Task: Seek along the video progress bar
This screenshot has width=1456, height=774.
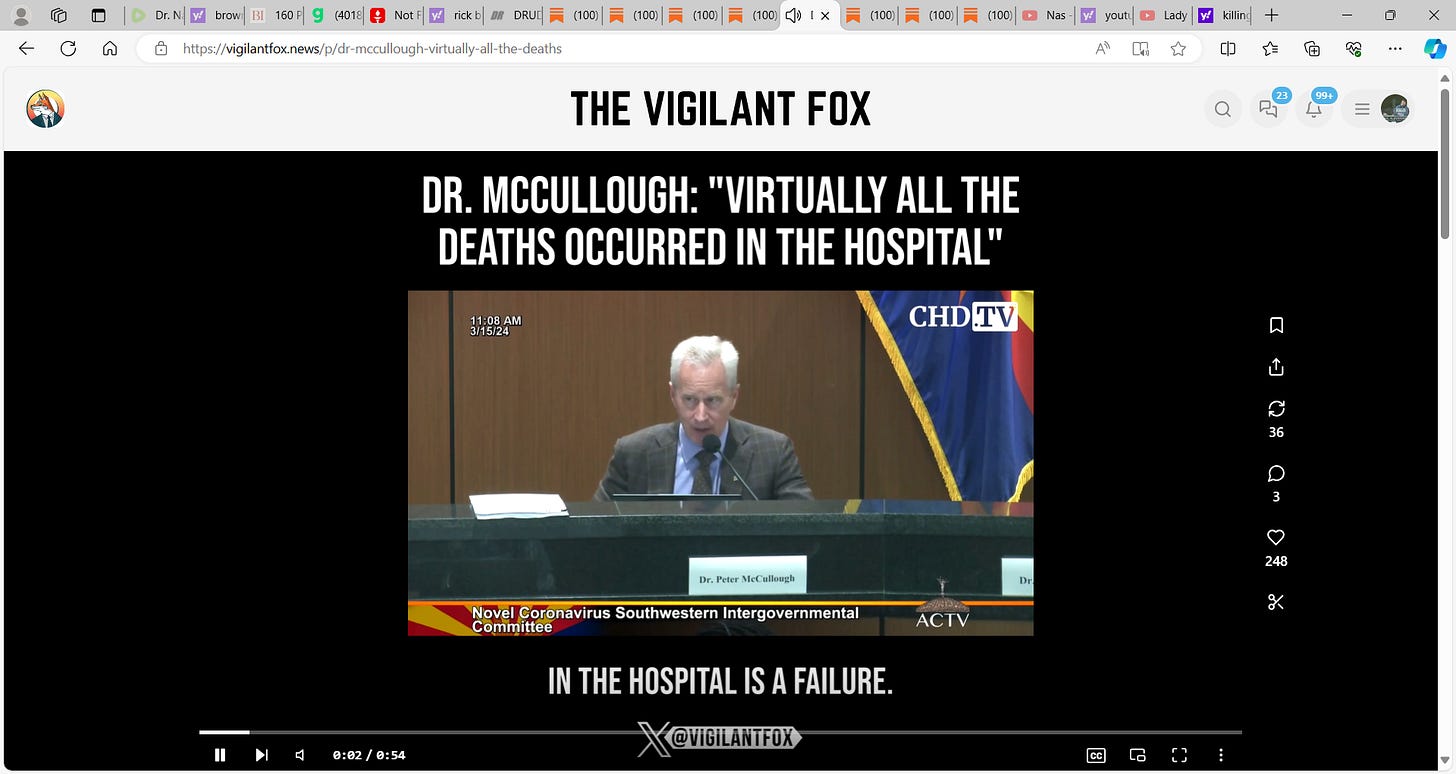Action: point(720,733)
